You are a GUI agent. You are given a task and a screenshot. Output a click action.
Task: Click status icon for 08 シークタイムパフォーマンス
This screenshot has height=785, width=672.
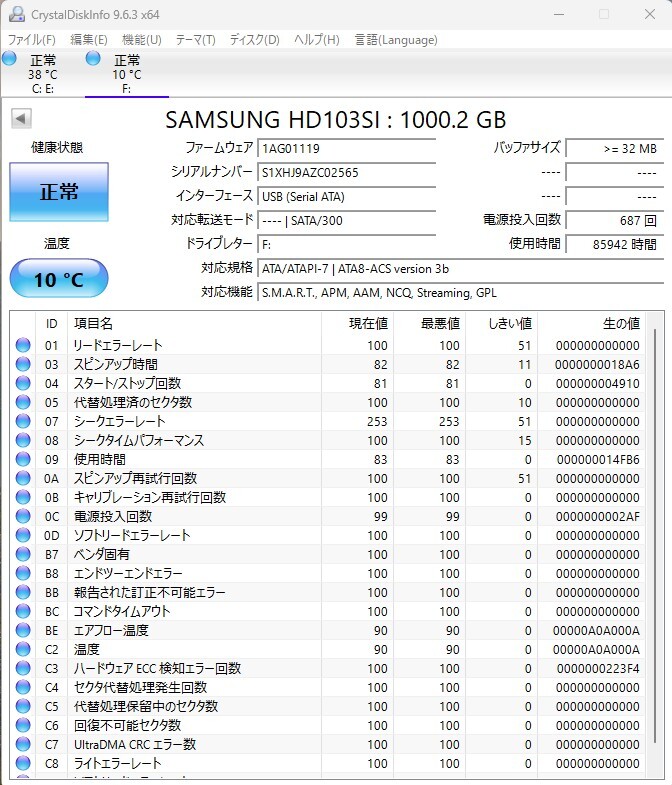[x=23, y=440]
